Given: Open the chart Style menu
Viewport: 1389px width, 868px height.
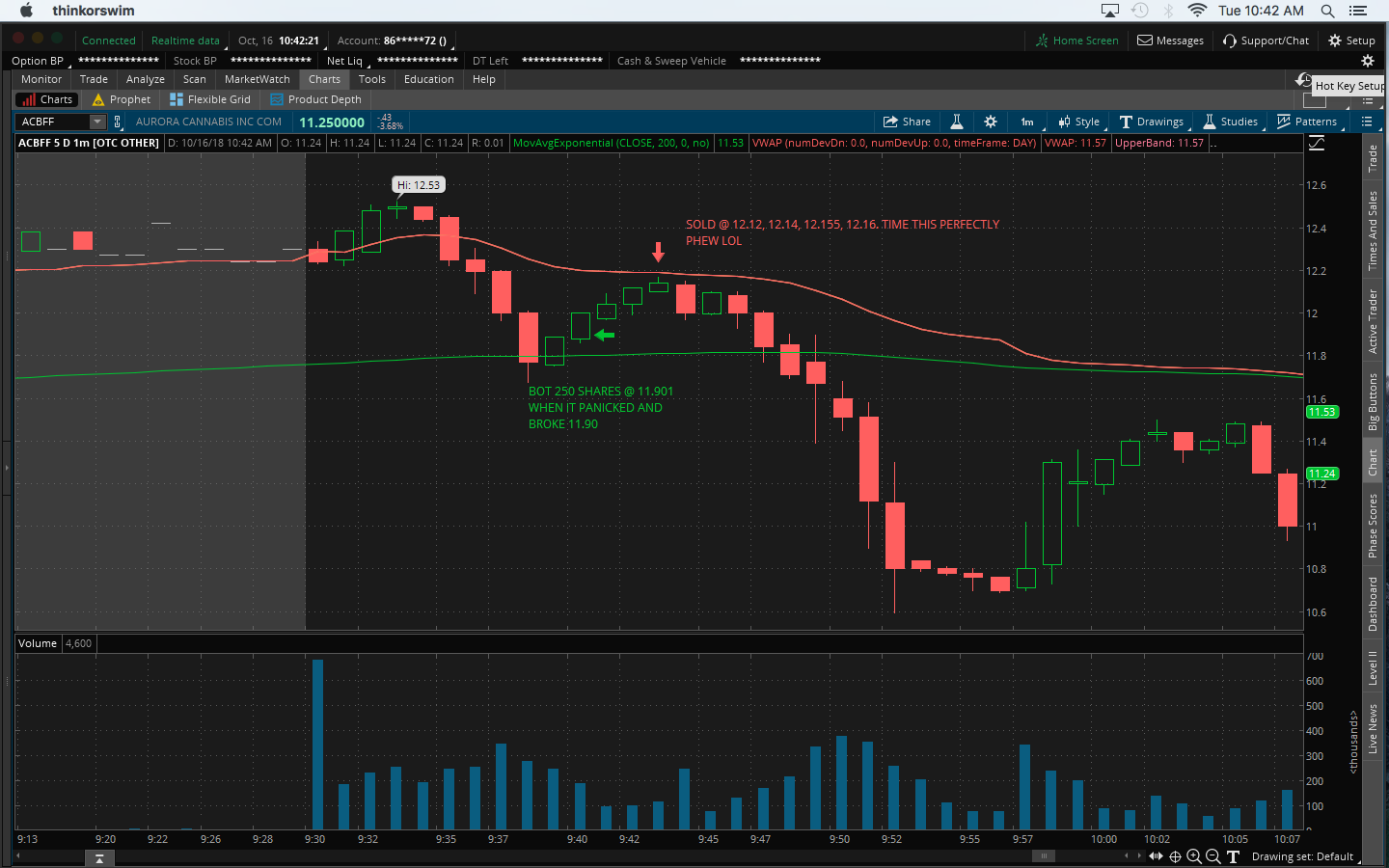Looking at the screenshot, I should pyautogui.click(x=1078, y=122).
